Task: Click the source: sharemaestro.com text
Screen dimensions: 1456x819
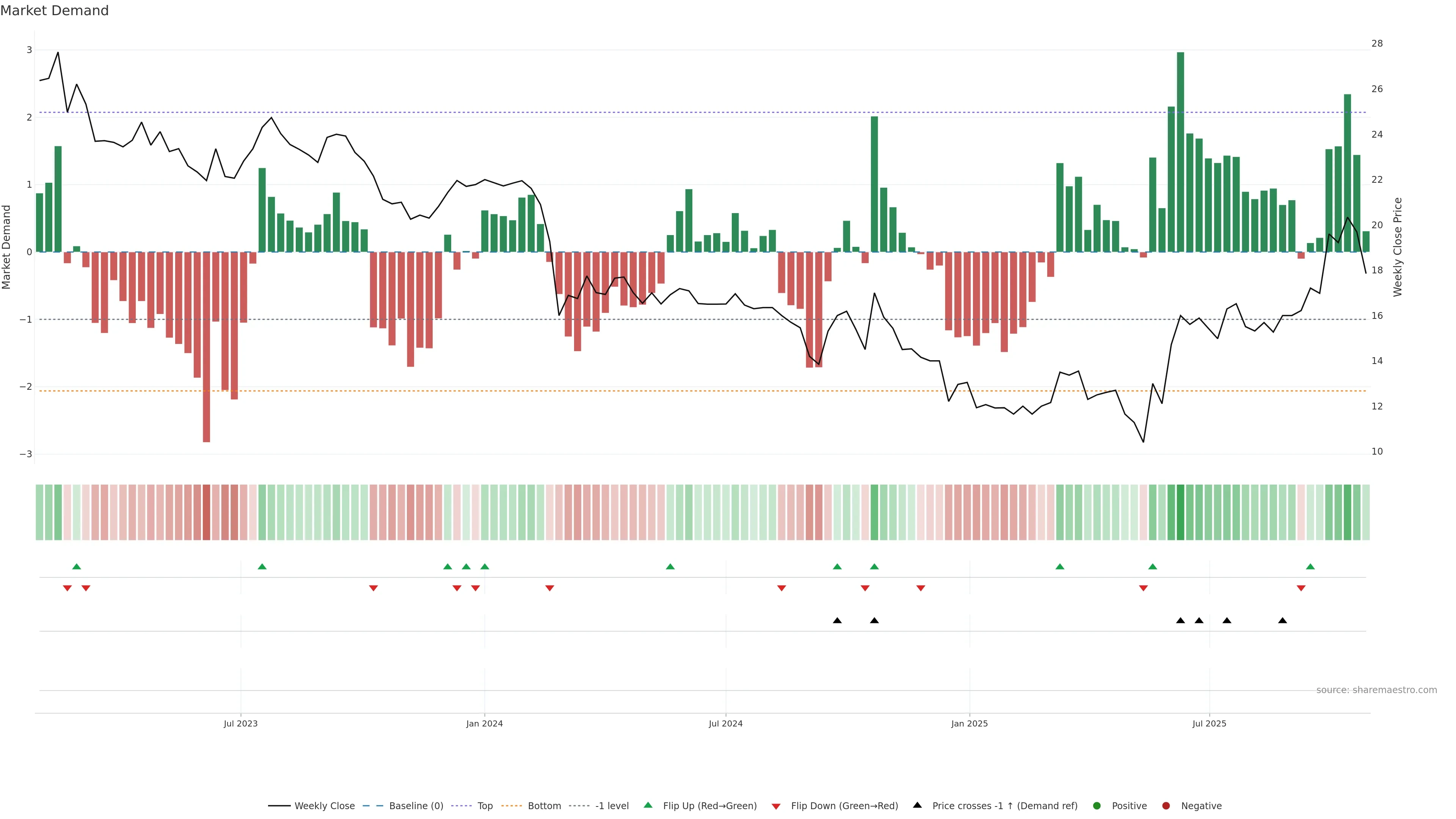Action: point(1376,690)
